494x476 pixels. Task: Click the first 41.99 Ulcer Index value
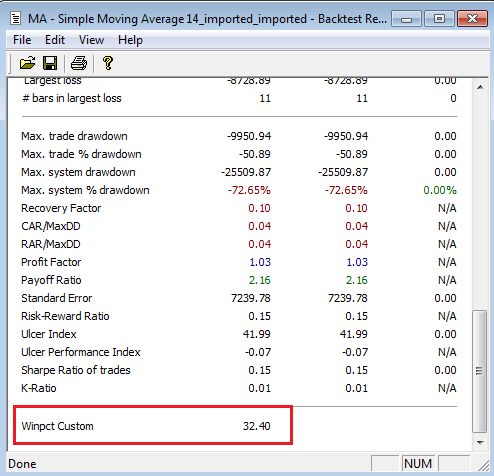pyautogui.click(x=256, y=334)
